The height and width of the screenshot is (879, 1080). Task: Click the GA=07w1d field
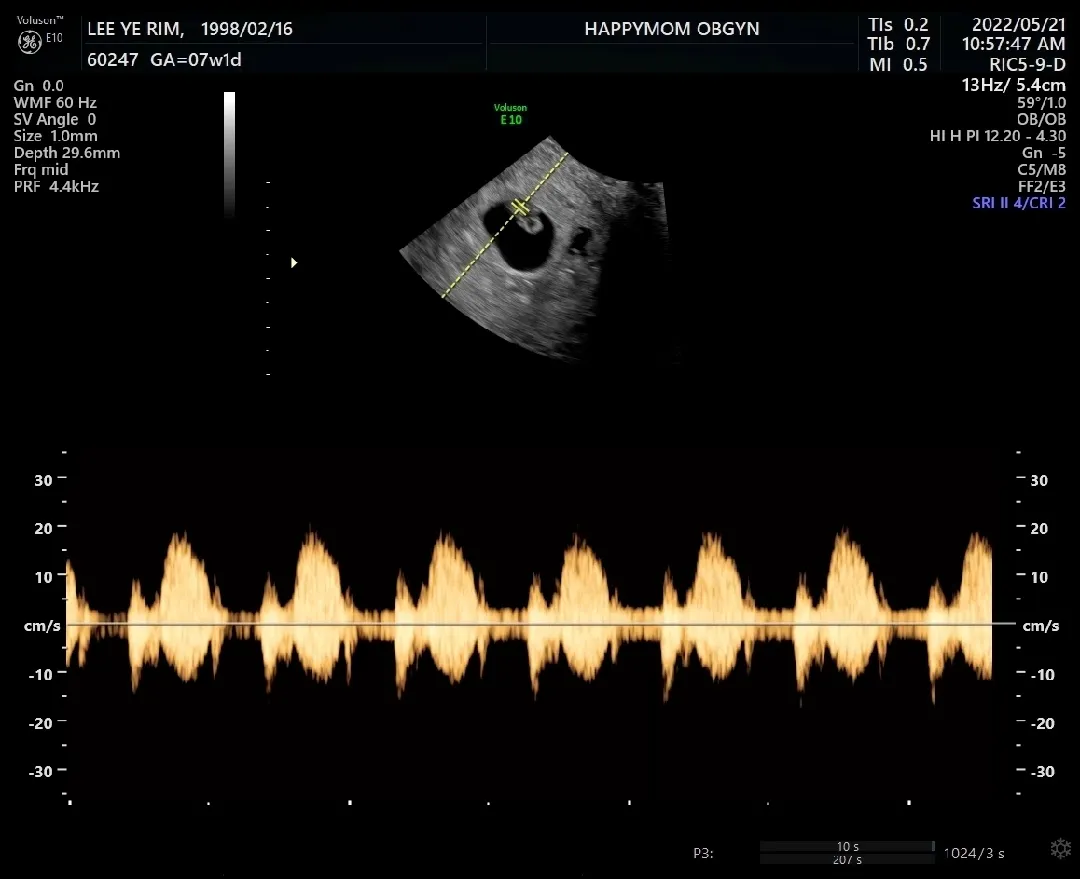[196, 60]
